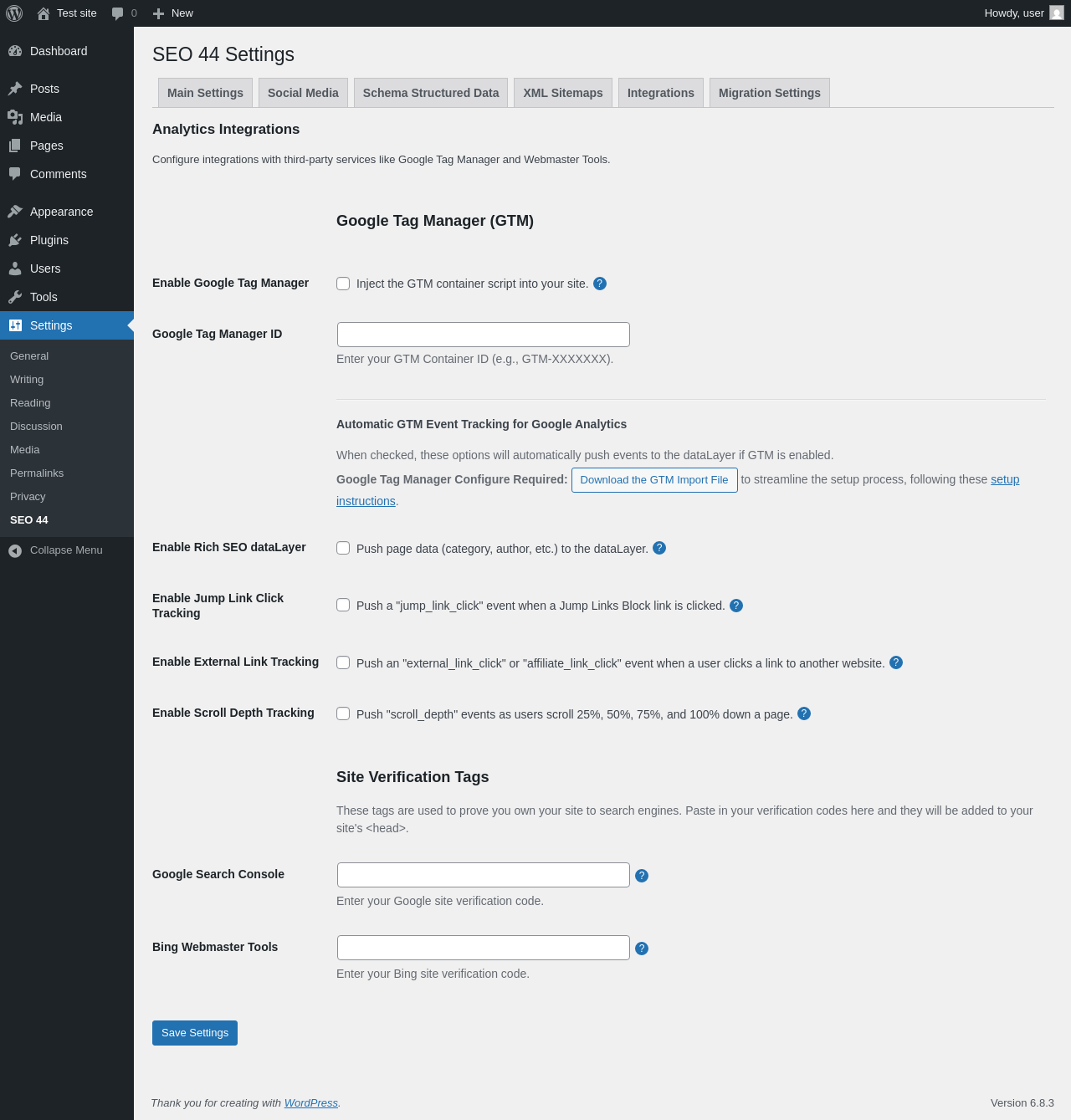
Task: Open the New content menu
Action: pyautogui.click(x=173, y=13)
